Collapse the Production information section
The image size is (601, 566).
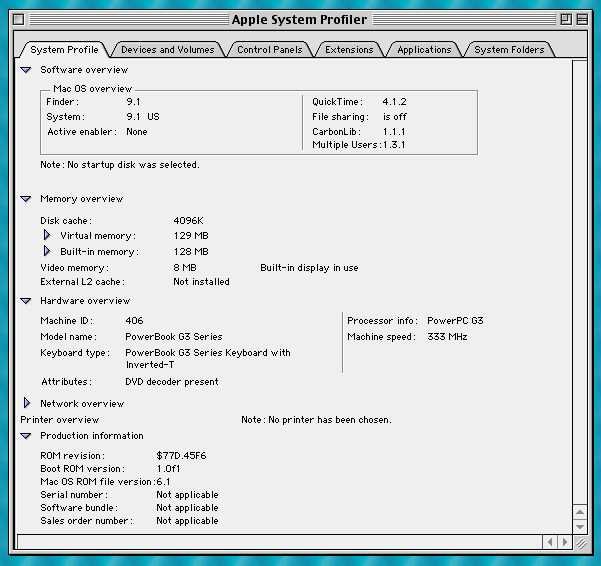(26, 436)
